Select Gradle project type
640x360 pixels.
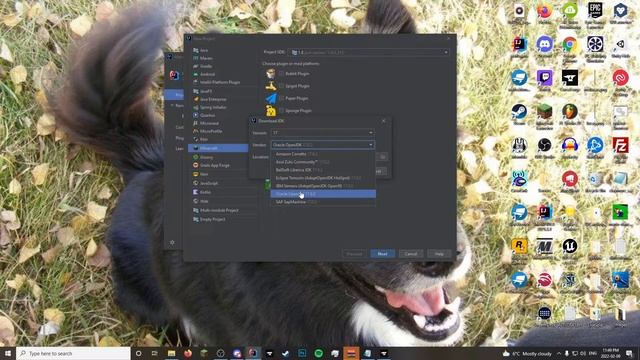click(206, 66)
